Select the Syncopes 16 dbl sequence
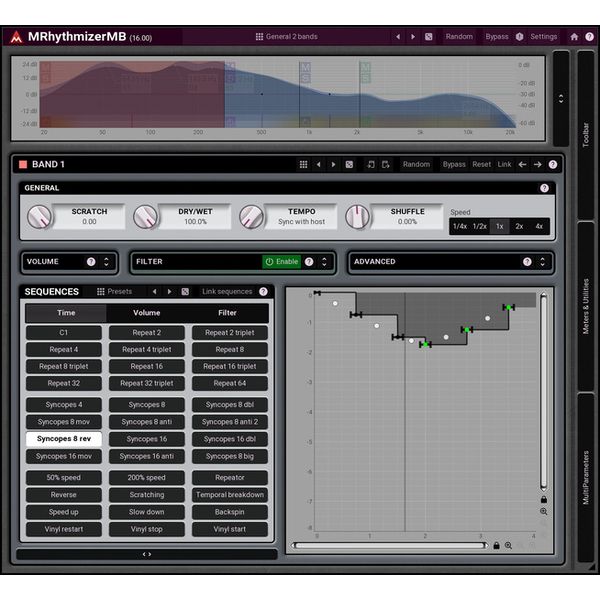 click(229, 439)
